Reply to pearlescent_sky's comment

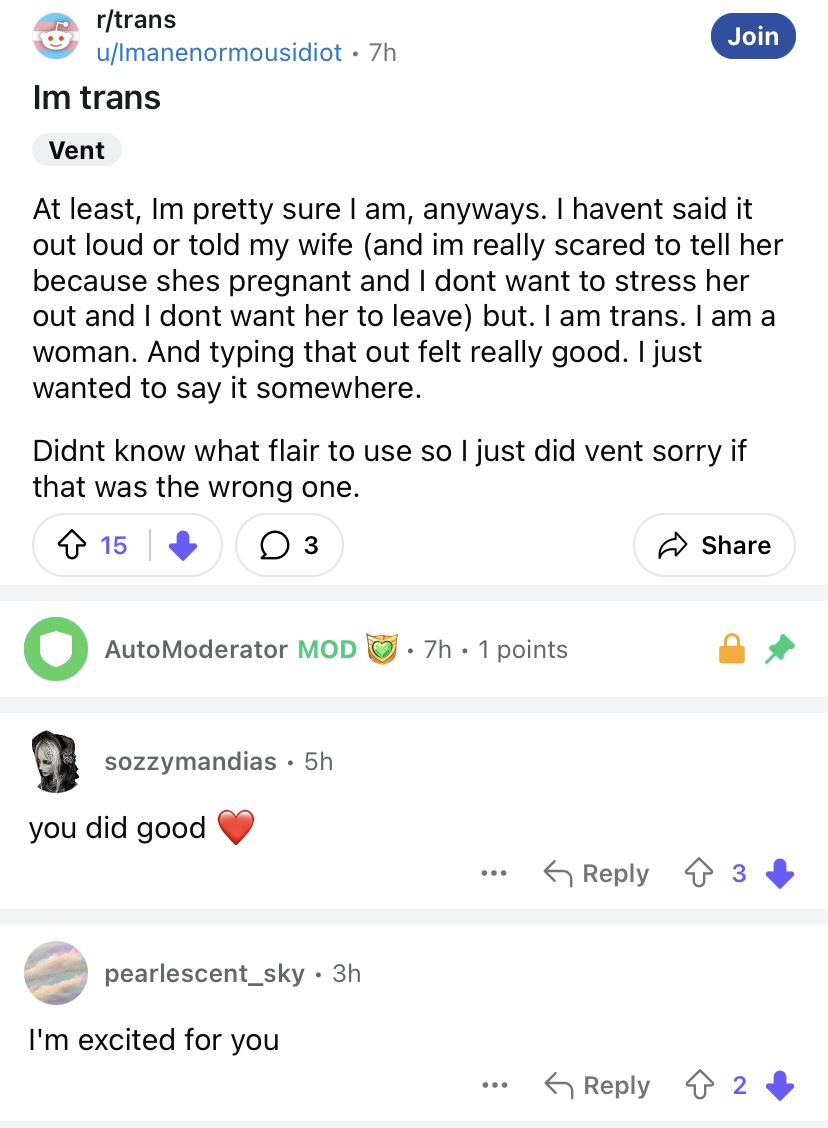pos(597,1085)
